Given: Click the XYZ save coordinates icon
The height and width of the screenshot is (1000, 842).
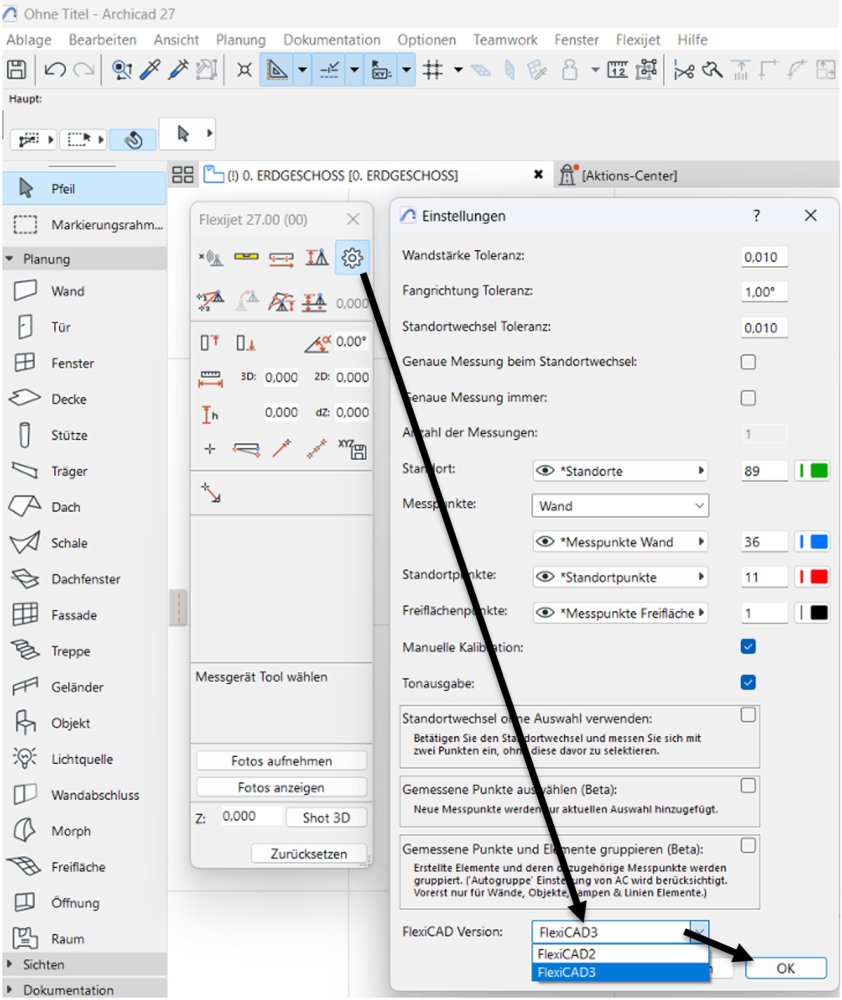Looking at the screenshot, I should pos(352,449).
